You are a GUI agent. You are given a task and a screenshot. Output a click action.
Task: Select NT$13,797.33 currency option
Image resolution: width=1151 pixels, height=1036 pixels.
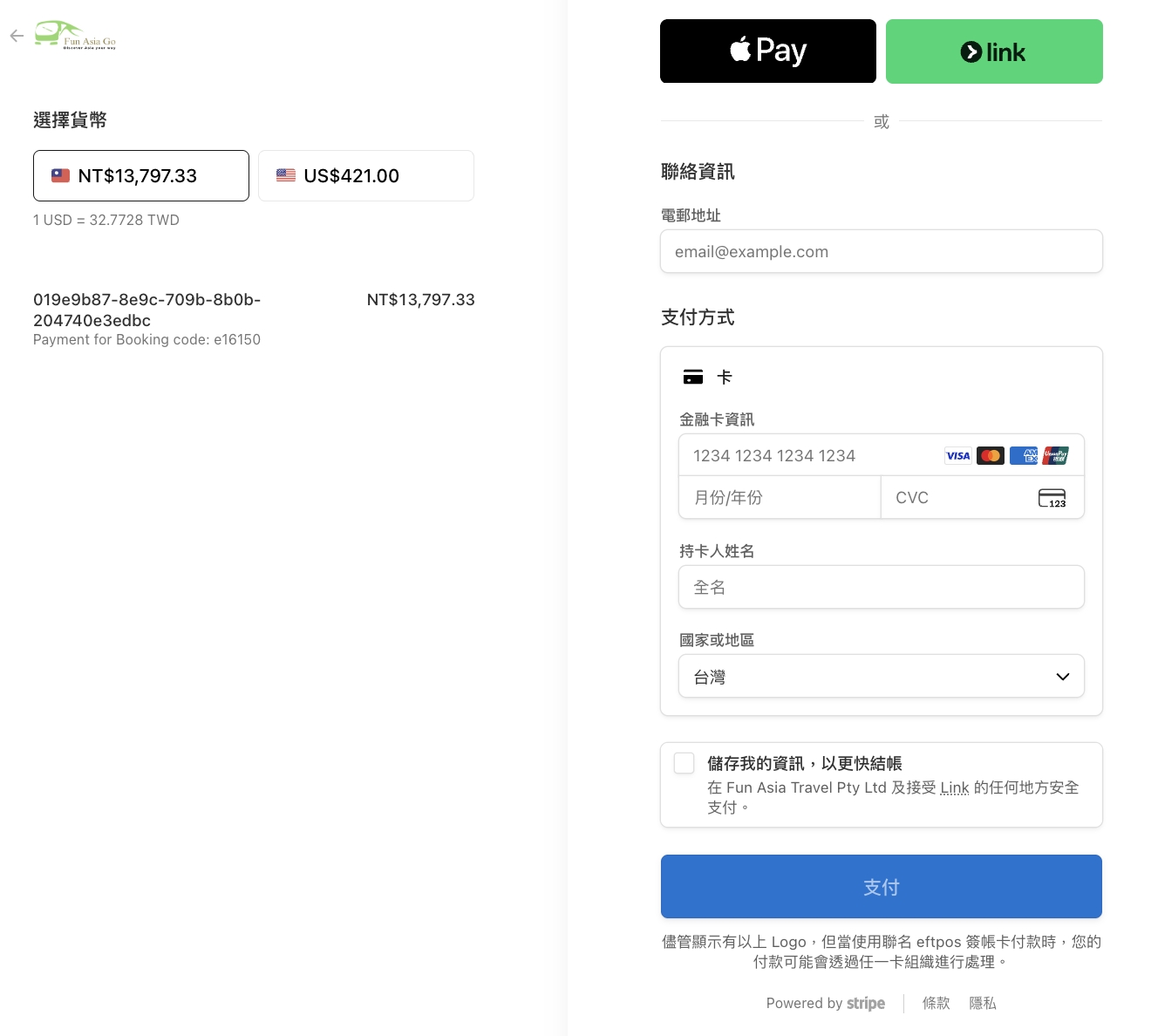point(141,175)
